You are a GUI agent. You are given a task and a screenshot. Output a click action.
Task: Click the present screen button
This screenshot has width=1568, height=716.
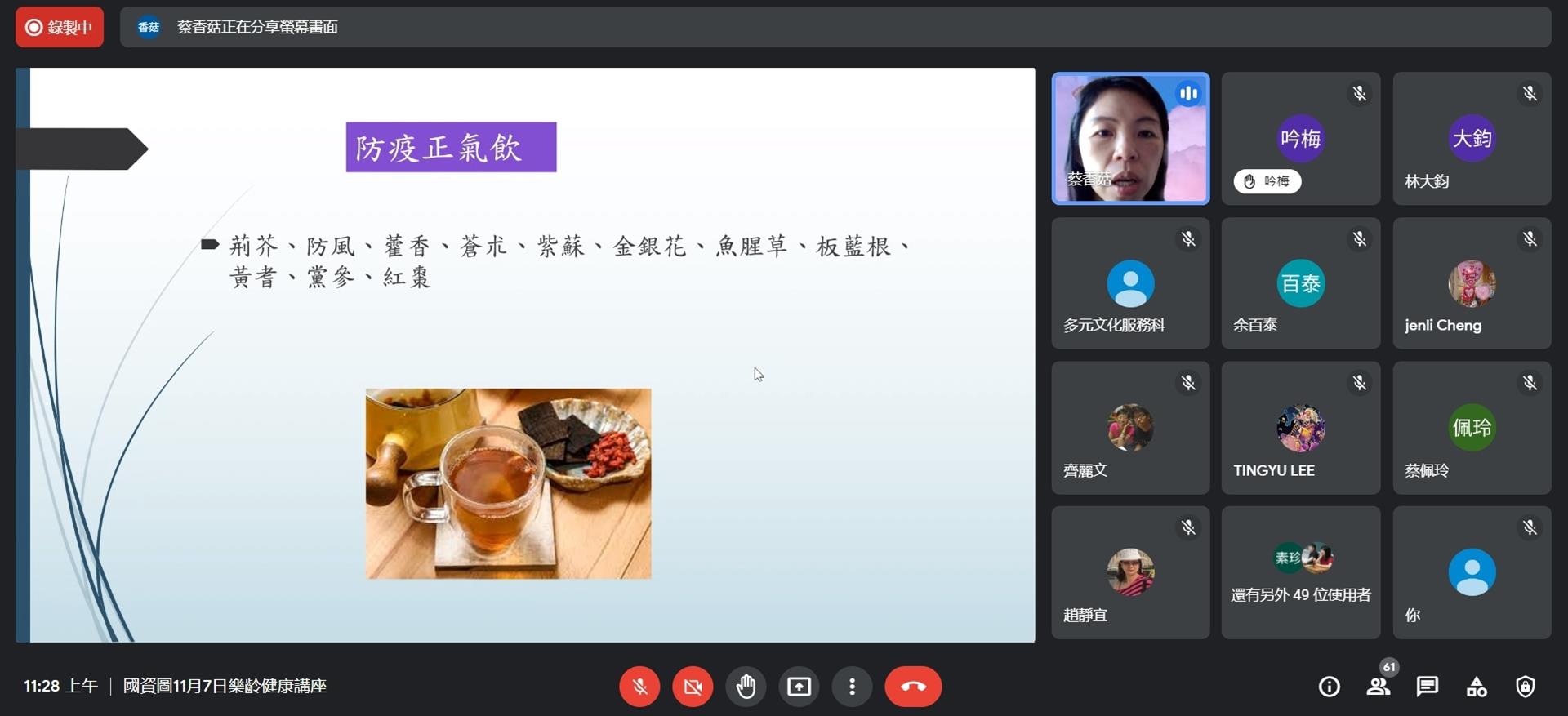click(799, 687)
